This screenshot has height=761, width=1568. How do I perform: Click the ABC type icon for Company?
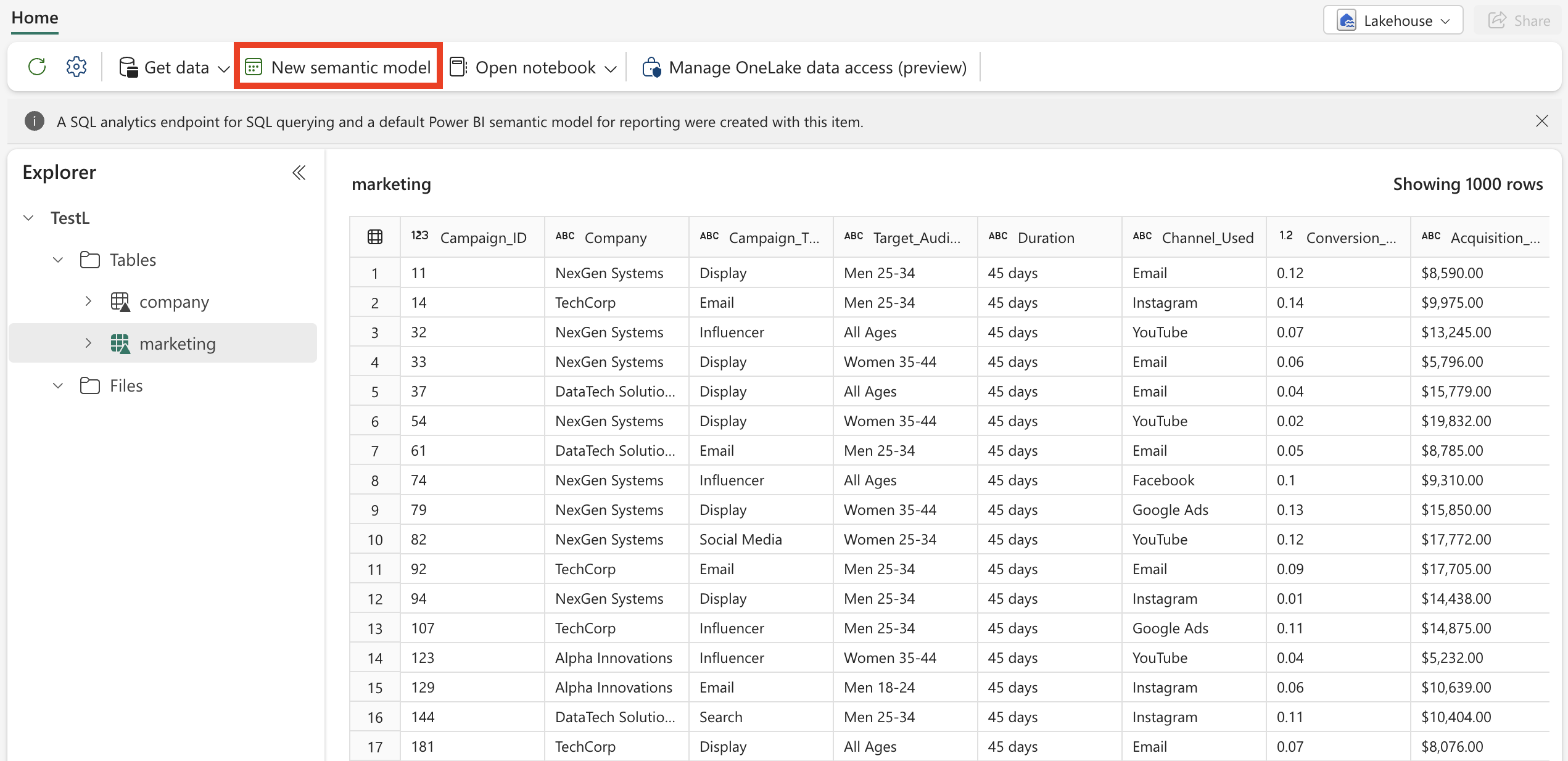click(x=565, y=236)
